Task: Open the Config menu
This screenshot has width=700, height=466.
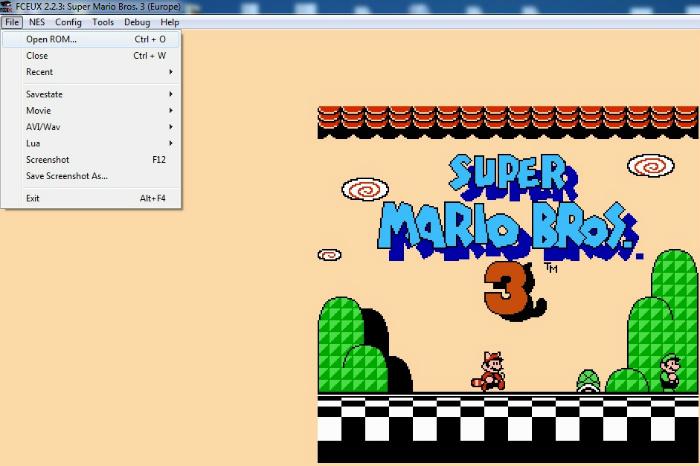Action: (68, 22)
